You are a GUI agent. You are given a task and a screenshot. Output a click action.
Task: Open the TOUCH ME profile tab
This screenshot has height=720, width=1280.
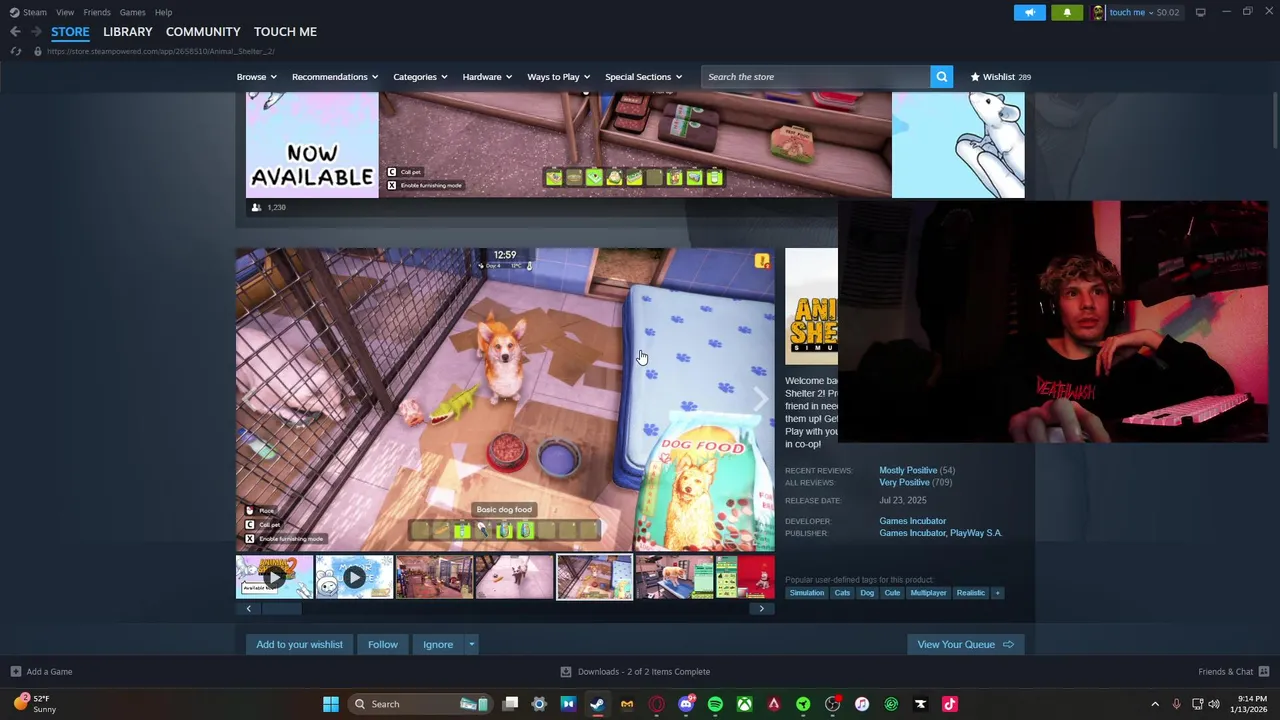tap(285, 32)
